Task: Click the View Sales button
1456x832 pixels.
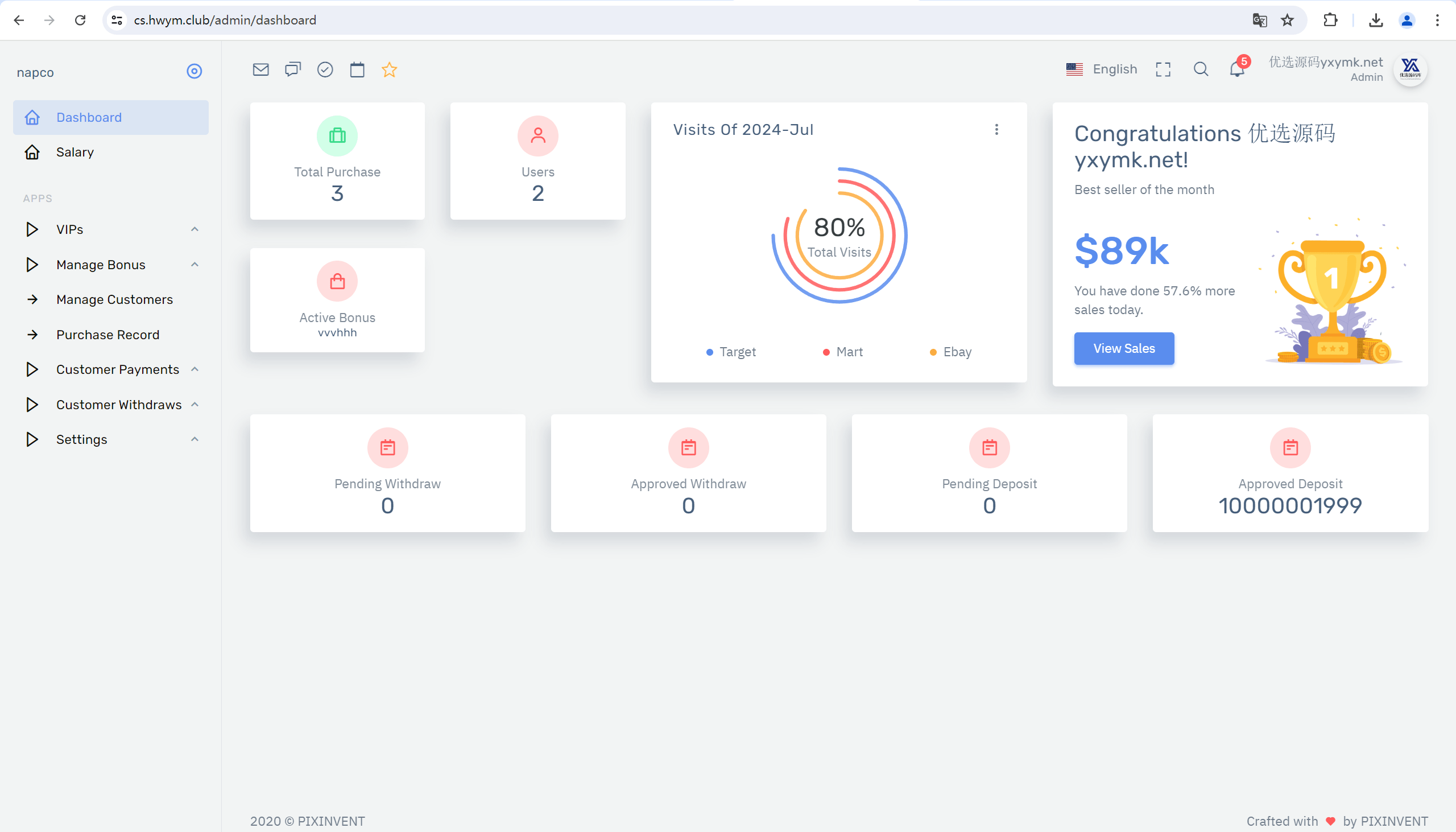Action: pos(1124,349)
